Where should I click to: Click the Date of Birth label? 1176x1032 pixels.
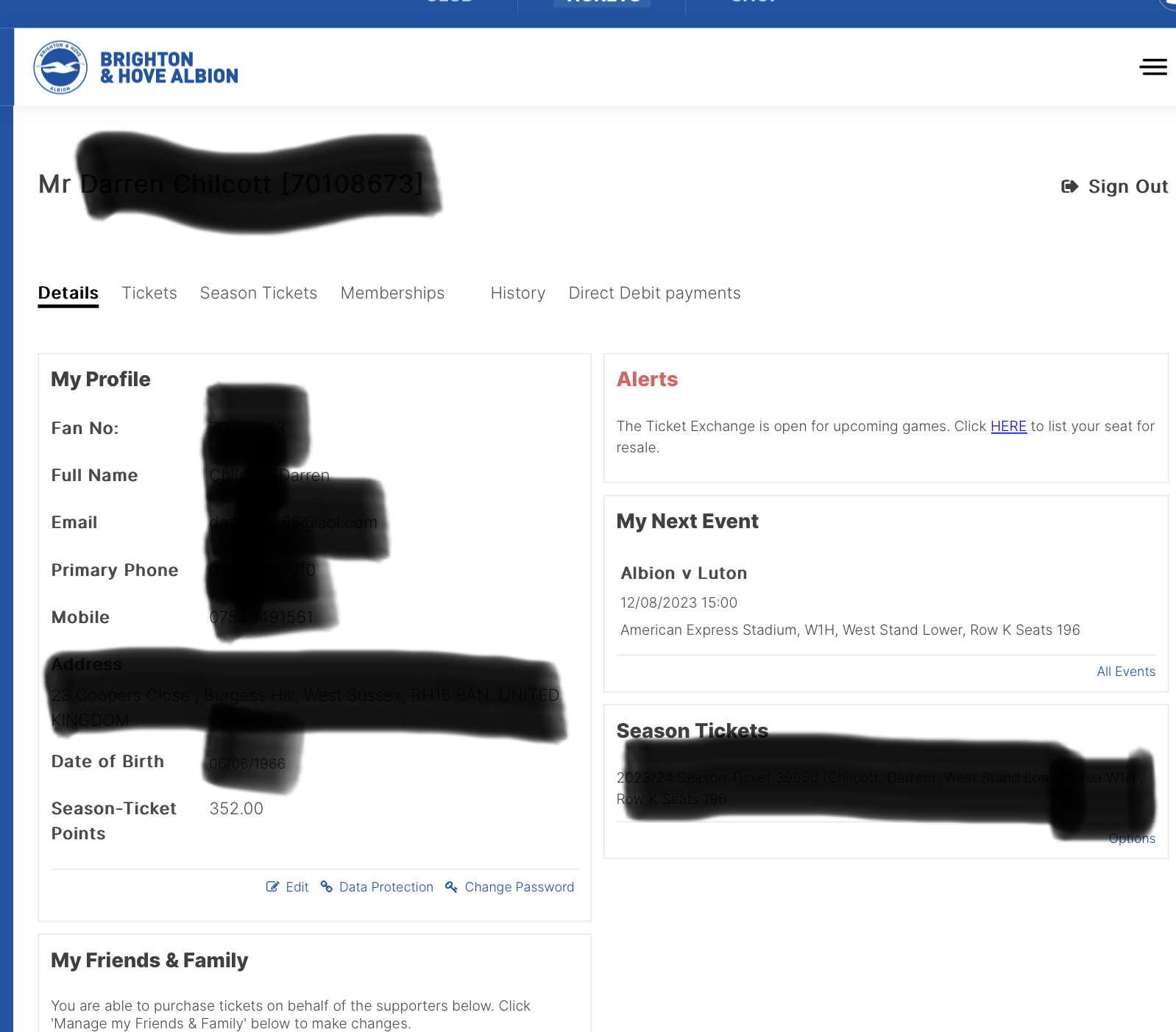(x=107, y=761)
